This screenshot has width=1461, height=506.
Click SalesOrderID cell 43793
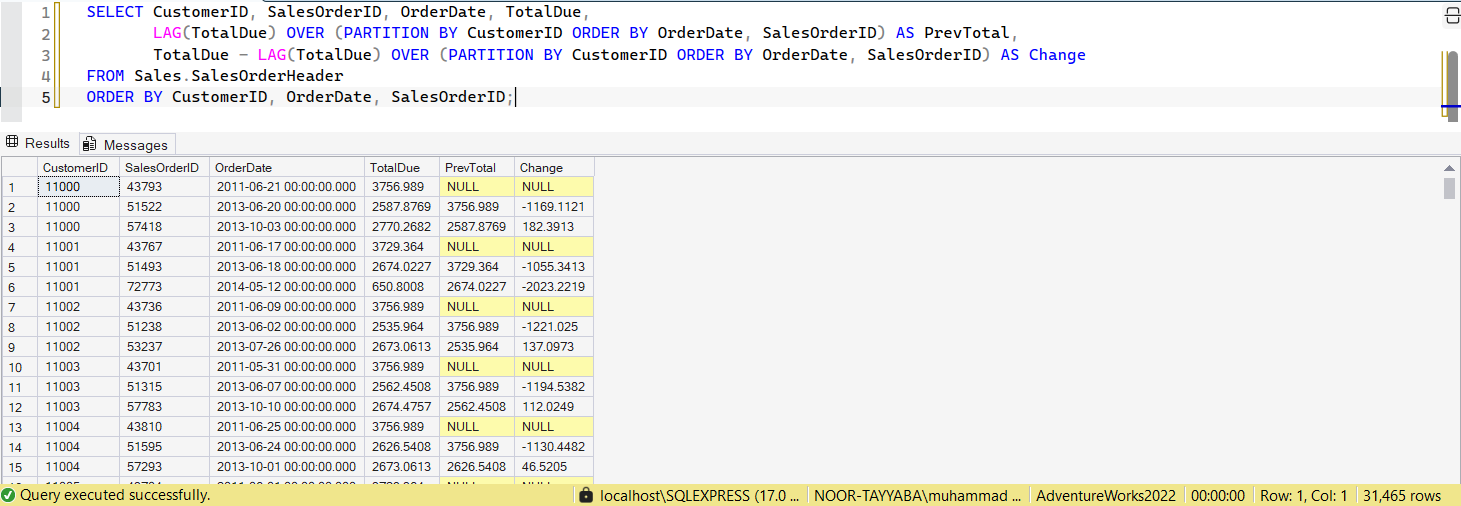point(164,187)
